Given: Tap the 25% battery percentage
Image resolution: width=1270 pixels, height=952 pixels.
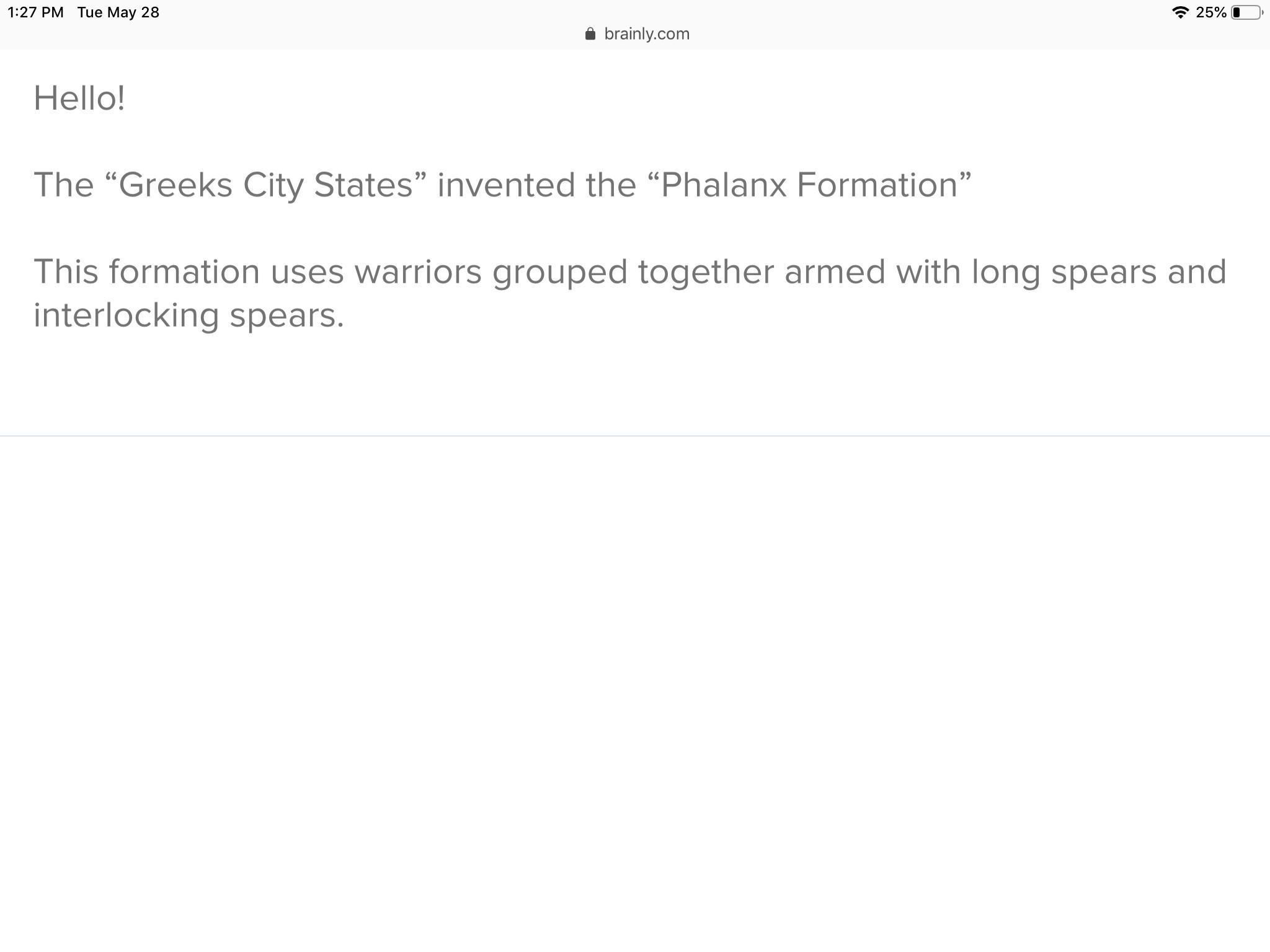Looking at the screenshot, I should (1210, 12).
